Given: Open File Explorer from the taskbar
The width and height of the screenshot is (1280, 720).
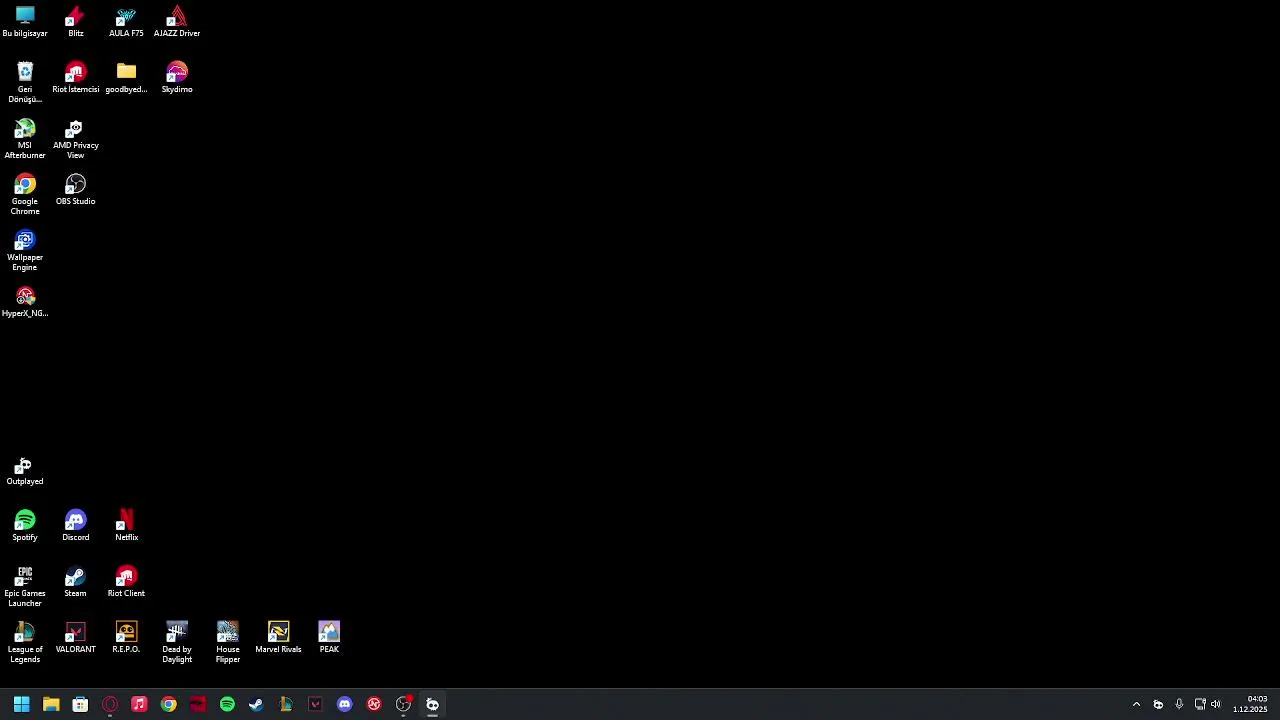Looking at the screenshot, I should [51, 704].
